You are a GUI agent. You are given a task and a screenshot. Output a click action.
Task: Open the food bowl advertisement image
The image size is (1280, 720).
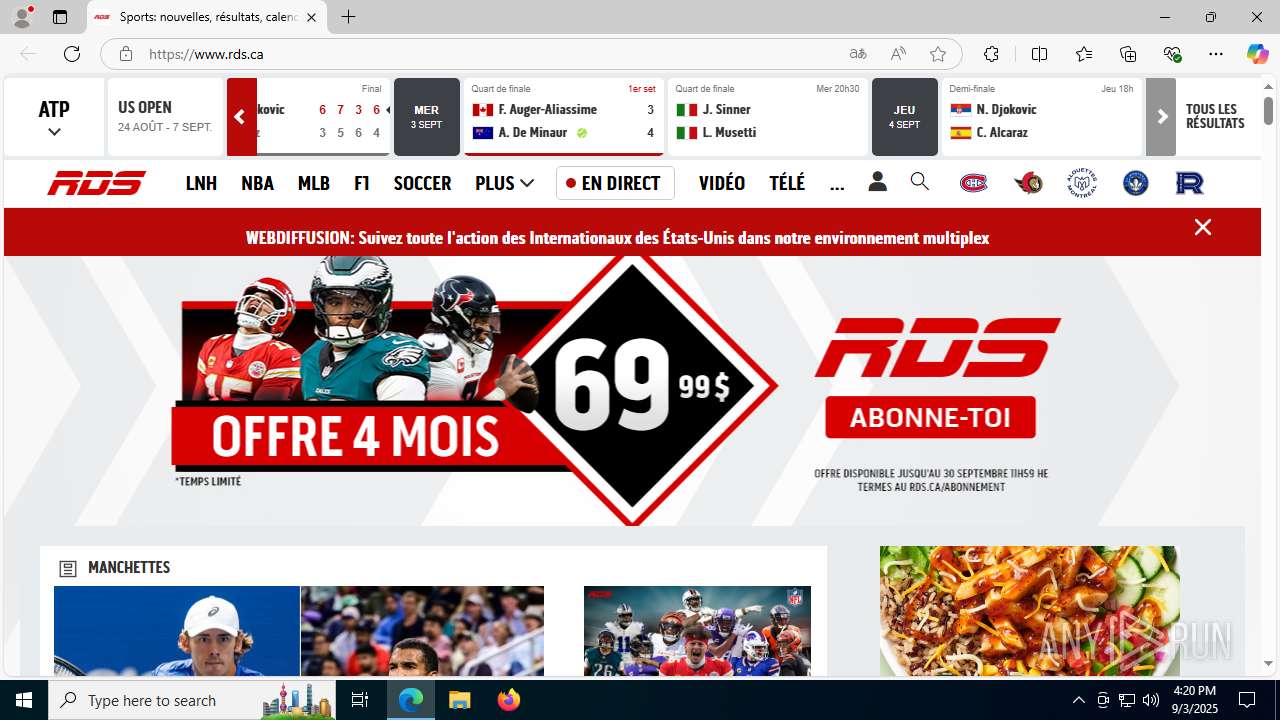pyautogui.click(x=1029, y=611)
